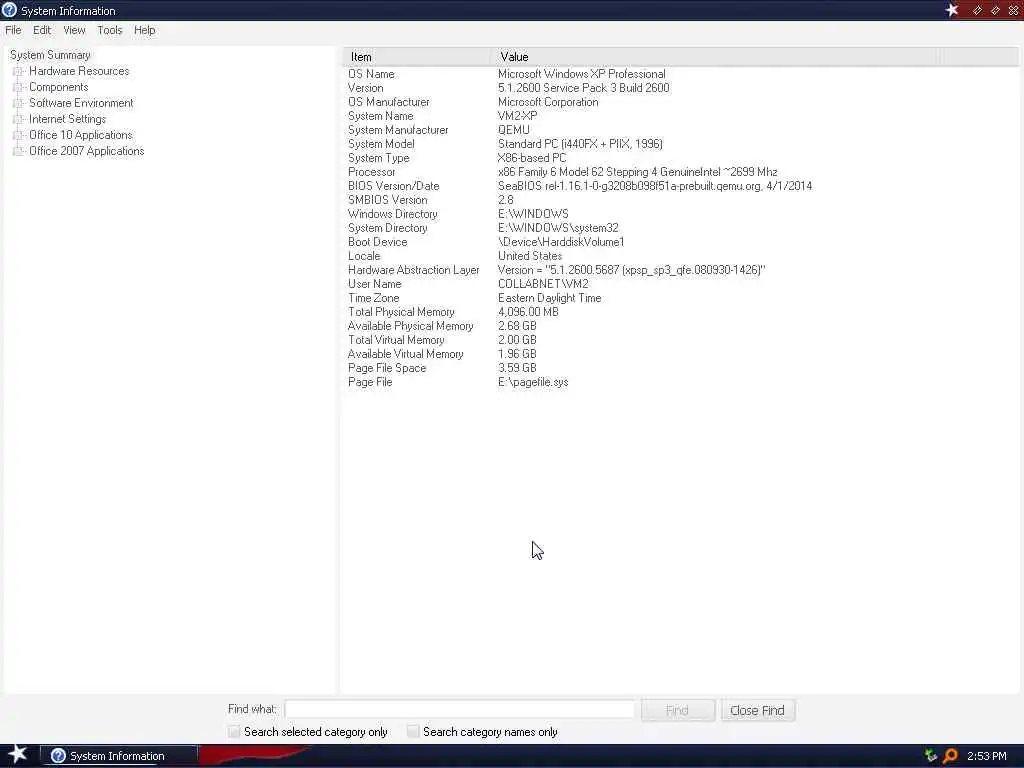
Task: Select System Summary tree root
Action: [50, 55]
